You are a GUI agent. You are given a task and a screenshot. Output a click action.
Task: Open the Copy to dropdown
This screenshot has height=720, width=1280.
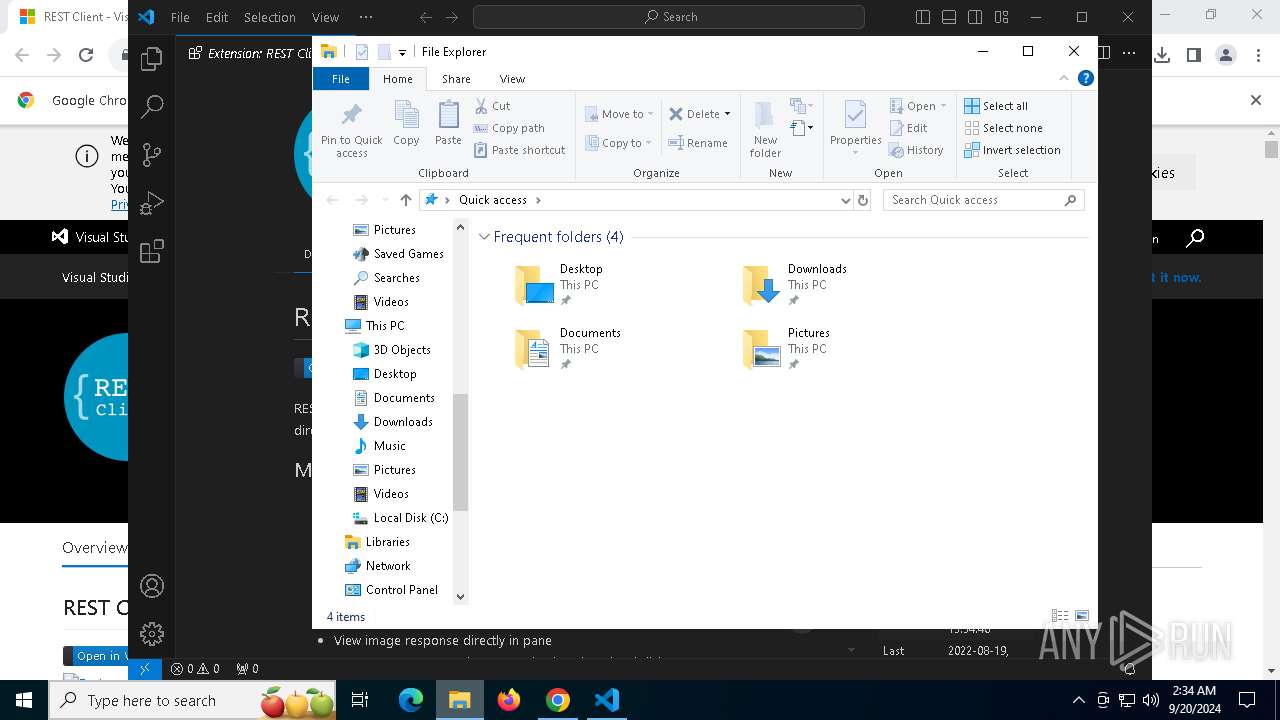coord(619,143)
